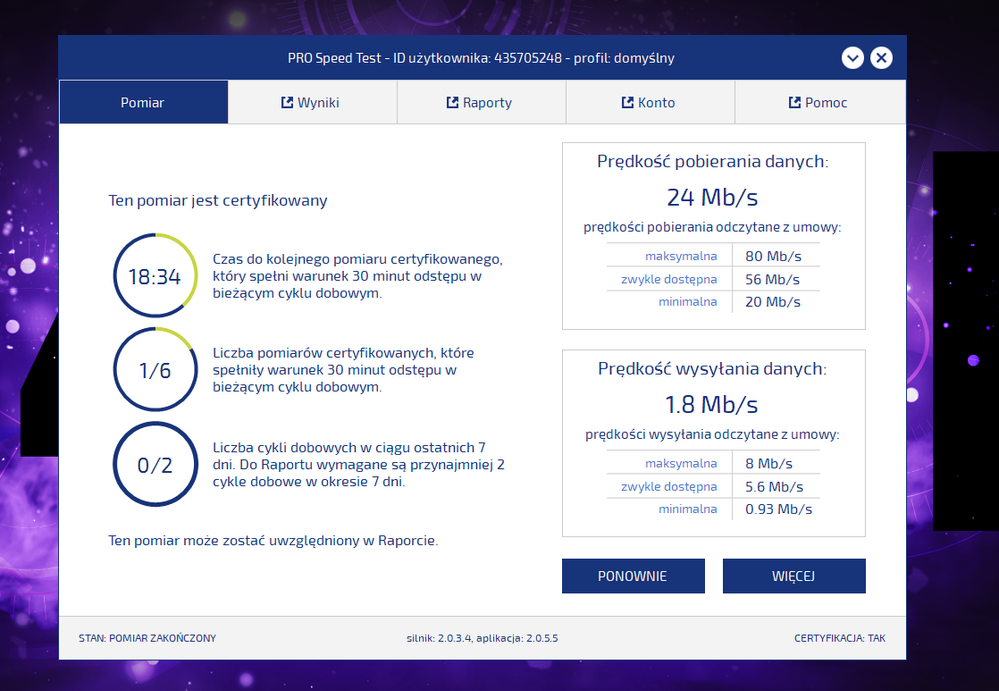This screenshot has height=691, width=999.
Task: Switch to the Pomiar tab
Action: (143, 102)
